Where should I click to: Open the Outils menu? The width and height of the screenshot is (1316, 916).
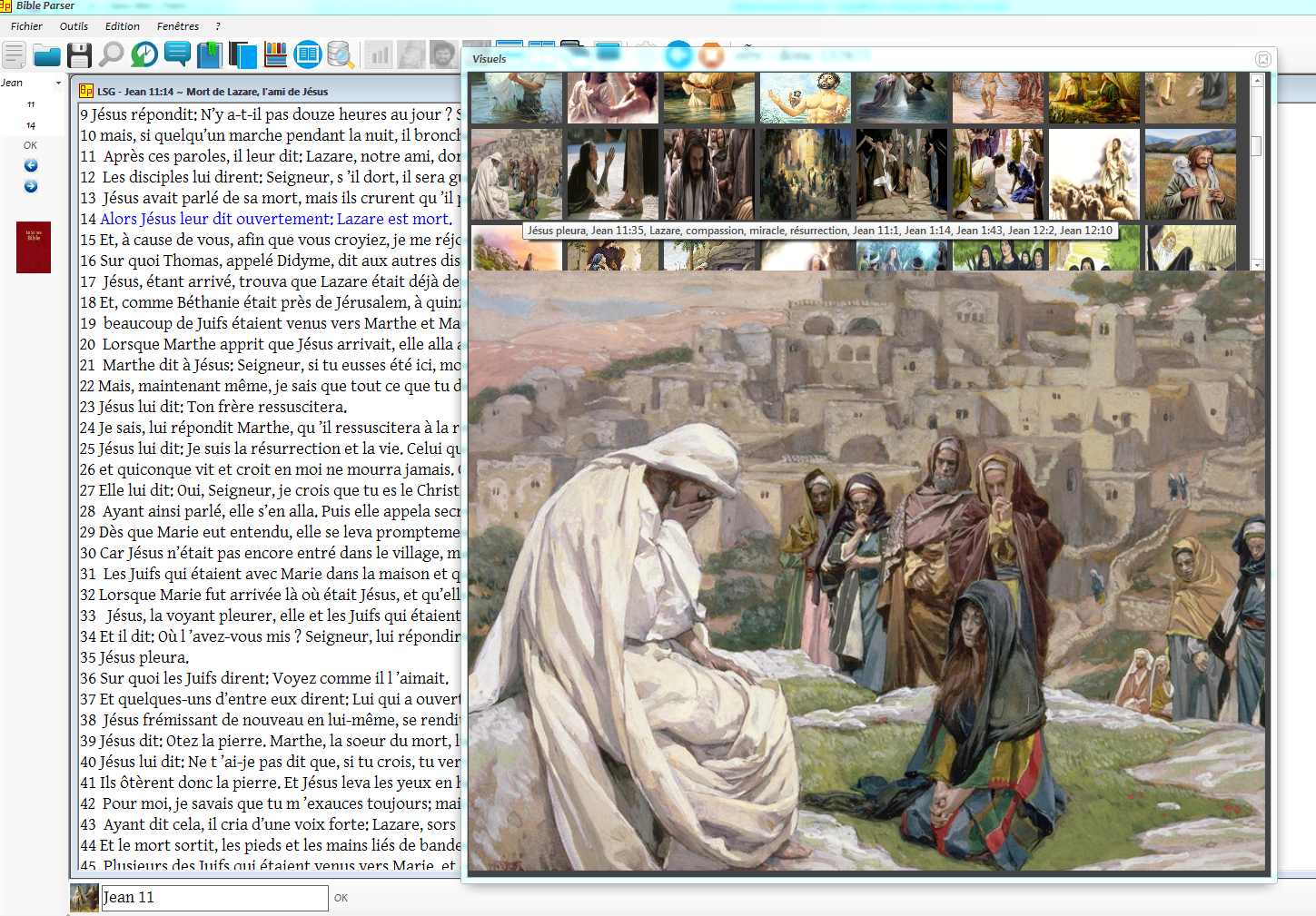coord(74,26)
